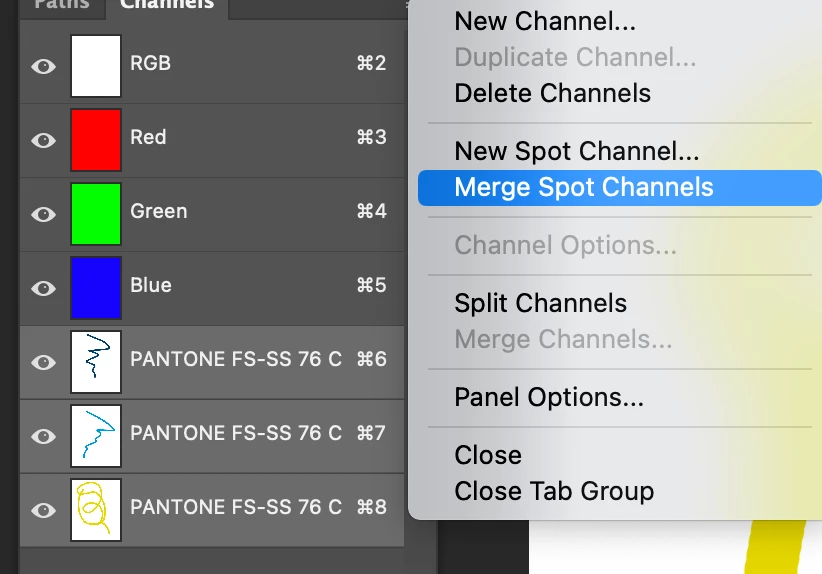Click the Red channel color thumbnail
822x574 pixels.
pyautogui.click(x=96, y=140)
